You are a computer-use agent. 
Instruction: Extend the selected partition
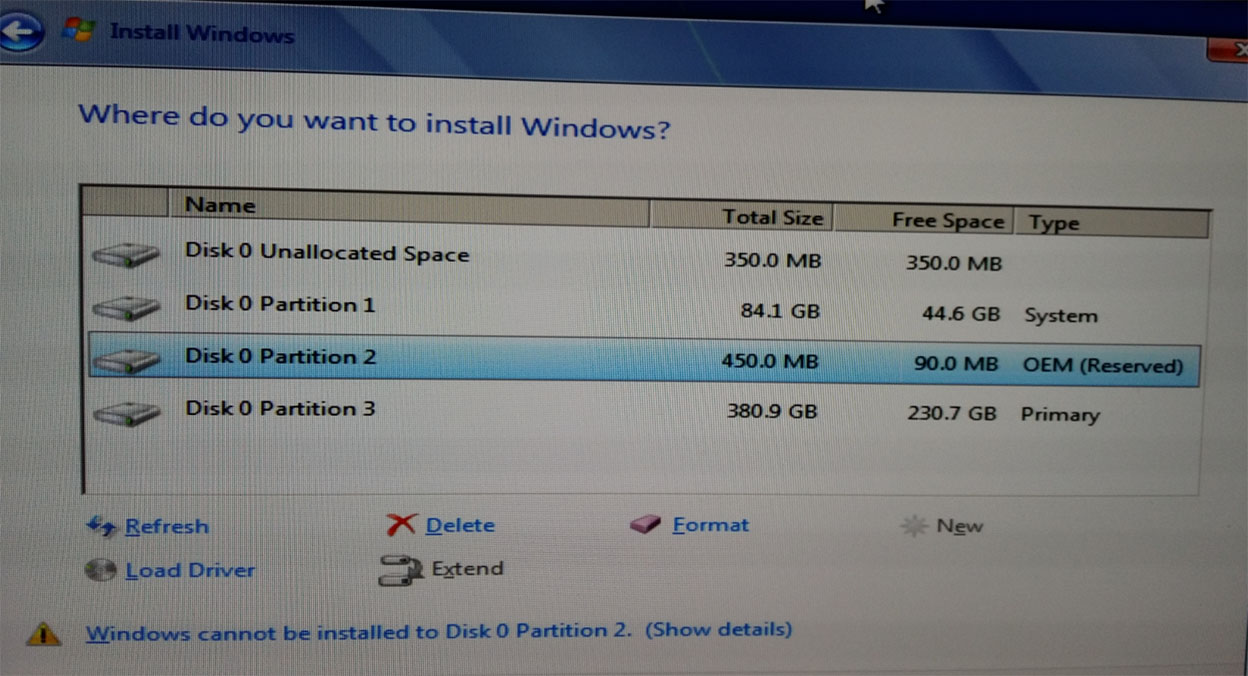[x=467, y=569]
